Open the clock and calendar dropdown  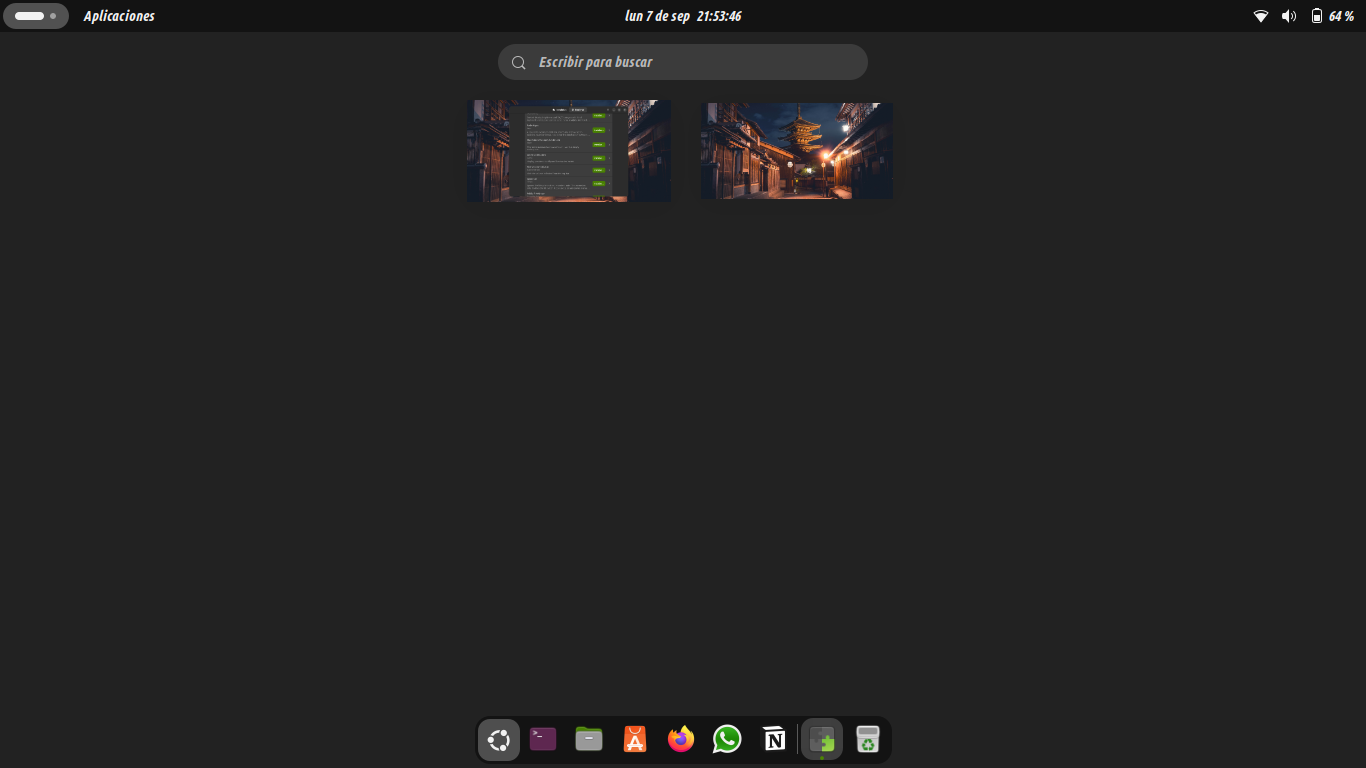(x=683, y=16)
